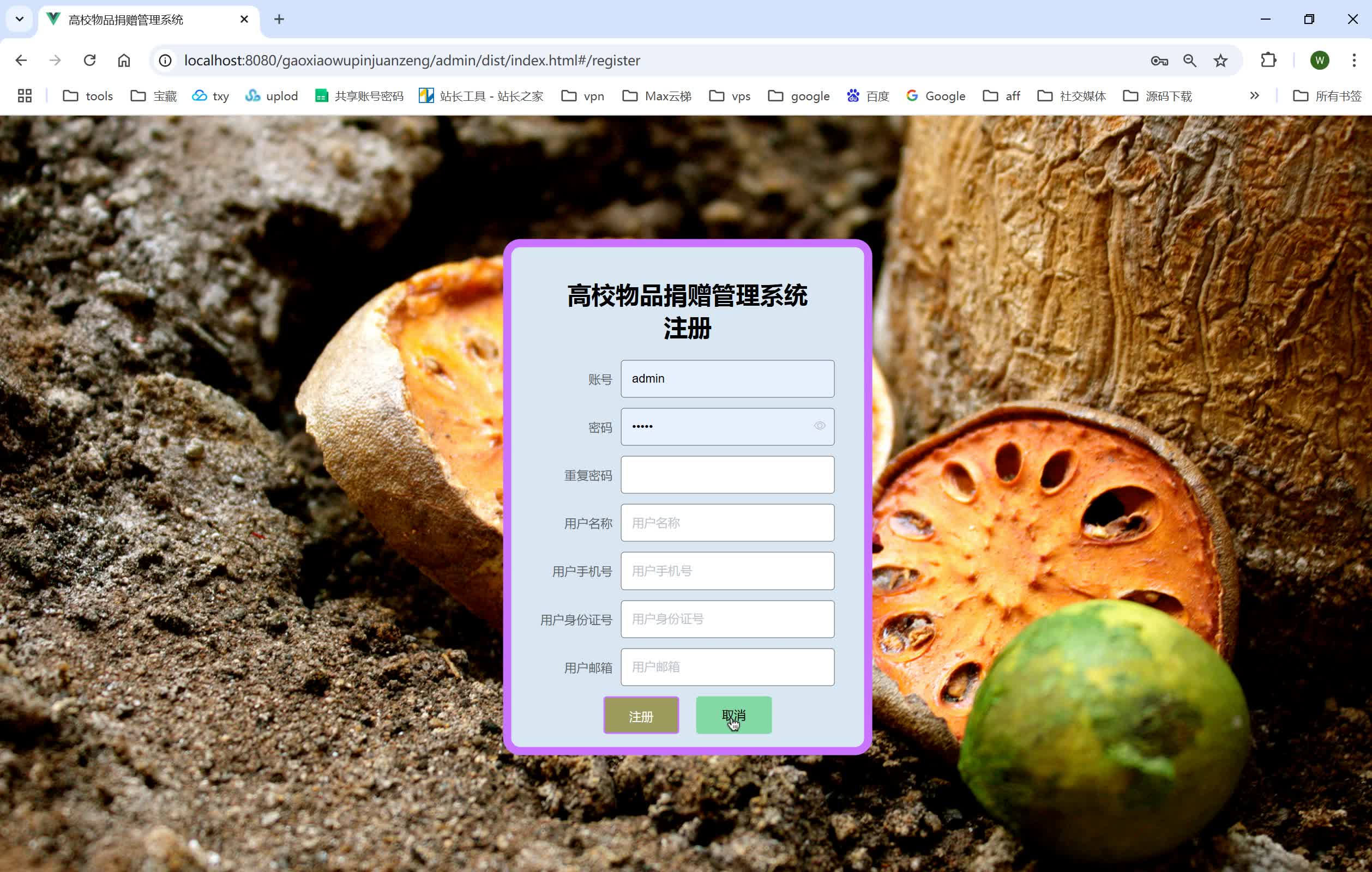Open the Chrome three-dot menu
The width and height of the screenshot is (1372, 872).
[x=1354, y=60]
